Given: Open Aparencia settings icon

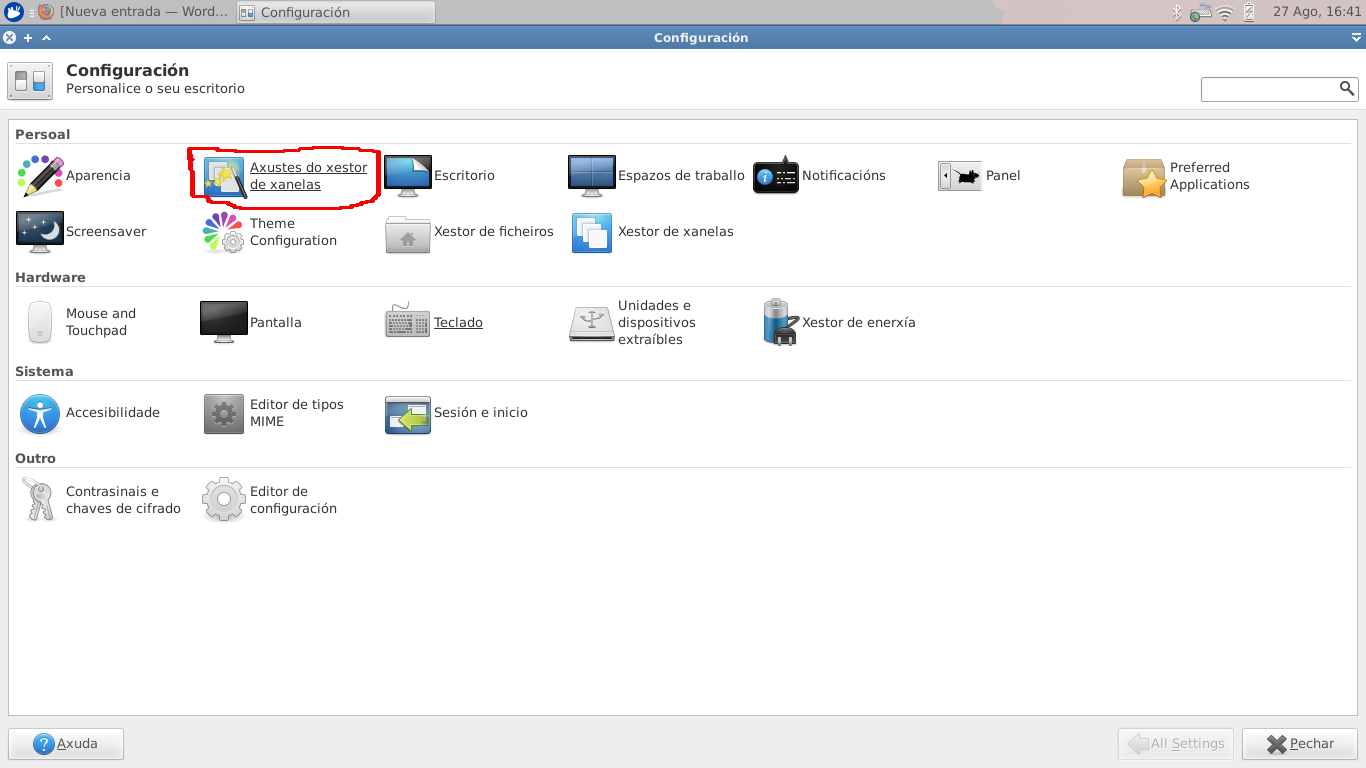Looking at the screenshot, I should (40, 176).
